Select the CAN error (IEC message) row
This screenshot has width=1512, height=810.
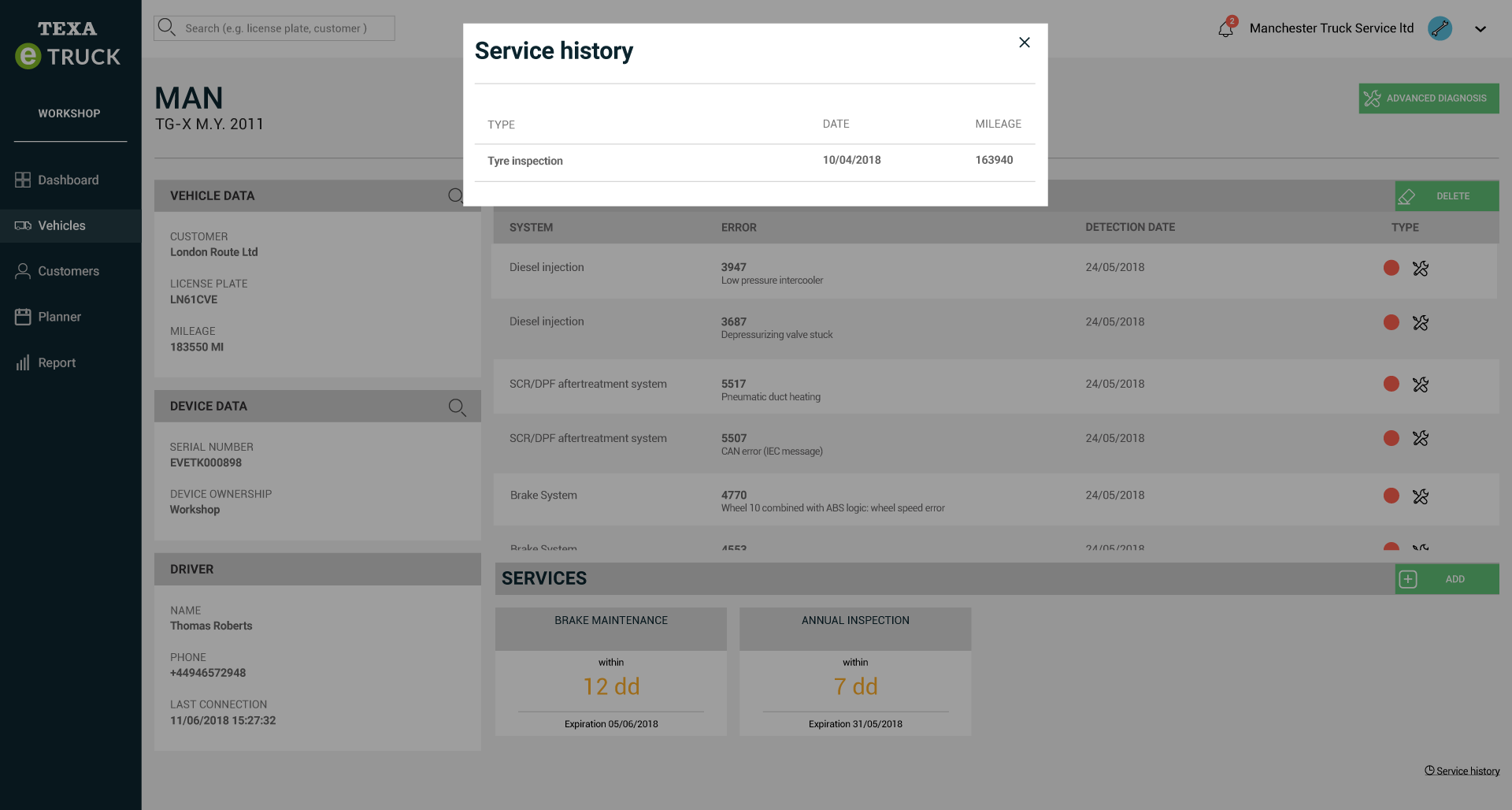(995, 444)
